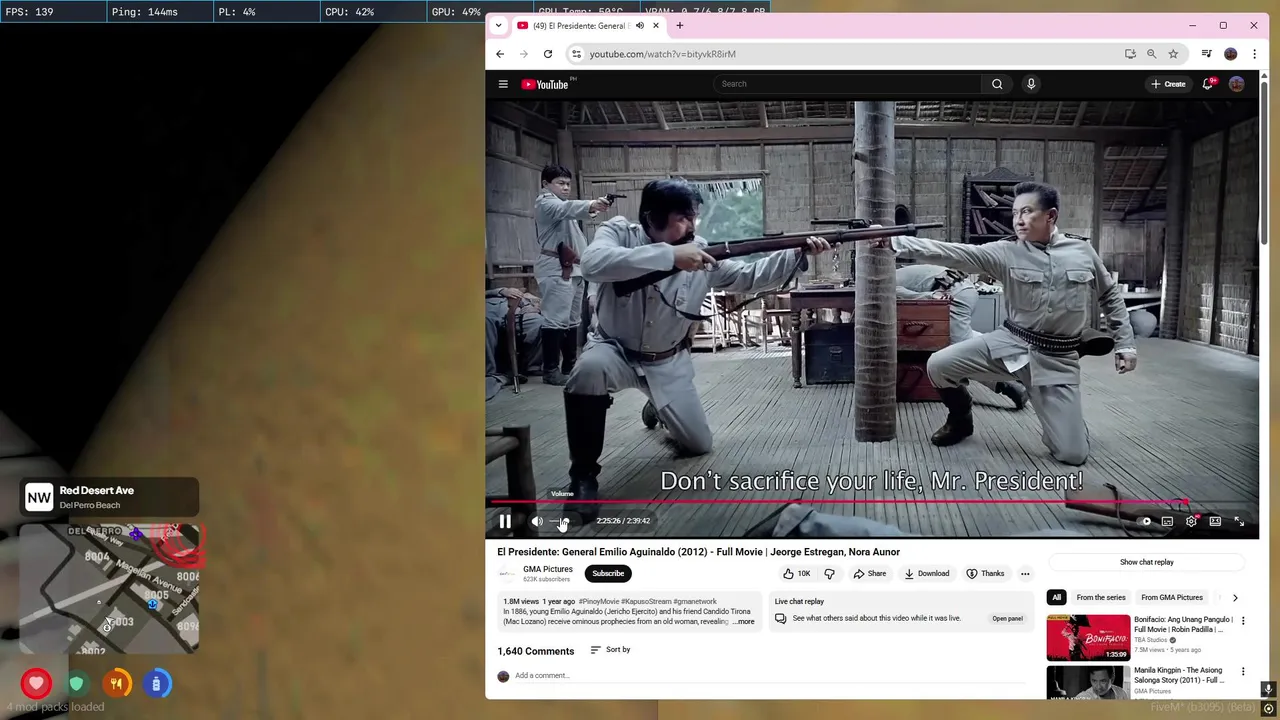Click #PinoyMovie hashtag in description

tap(598, 602)
